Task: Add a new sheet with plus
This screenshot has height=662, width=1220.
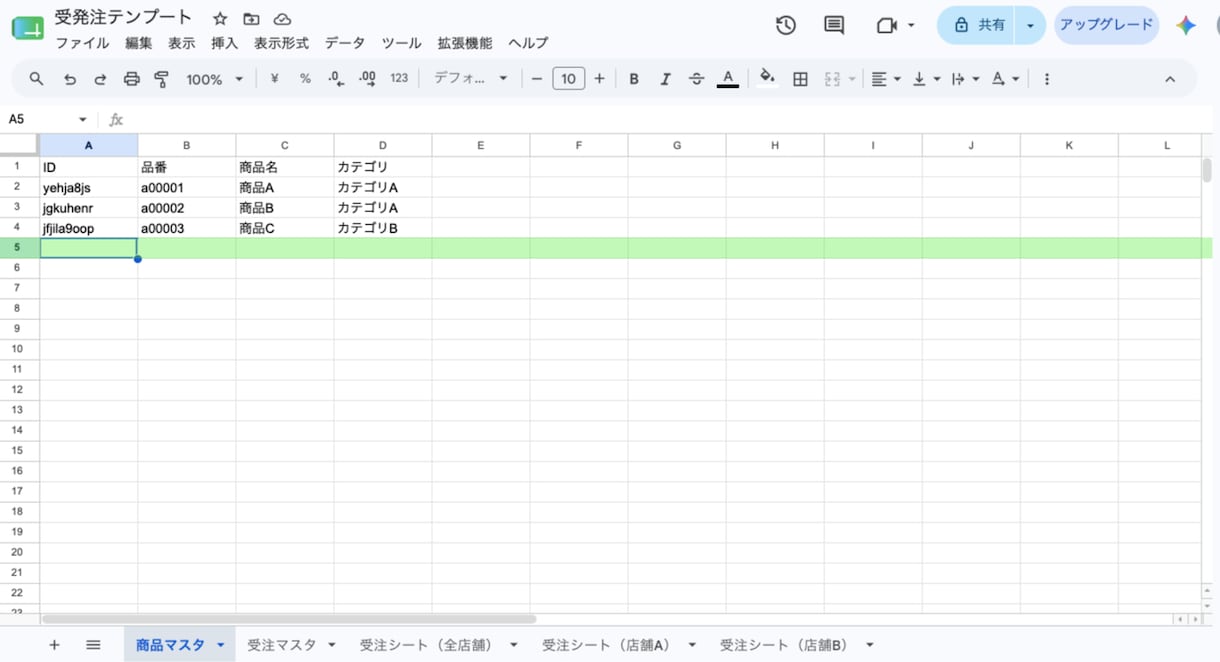Action: tap(54, 645)
